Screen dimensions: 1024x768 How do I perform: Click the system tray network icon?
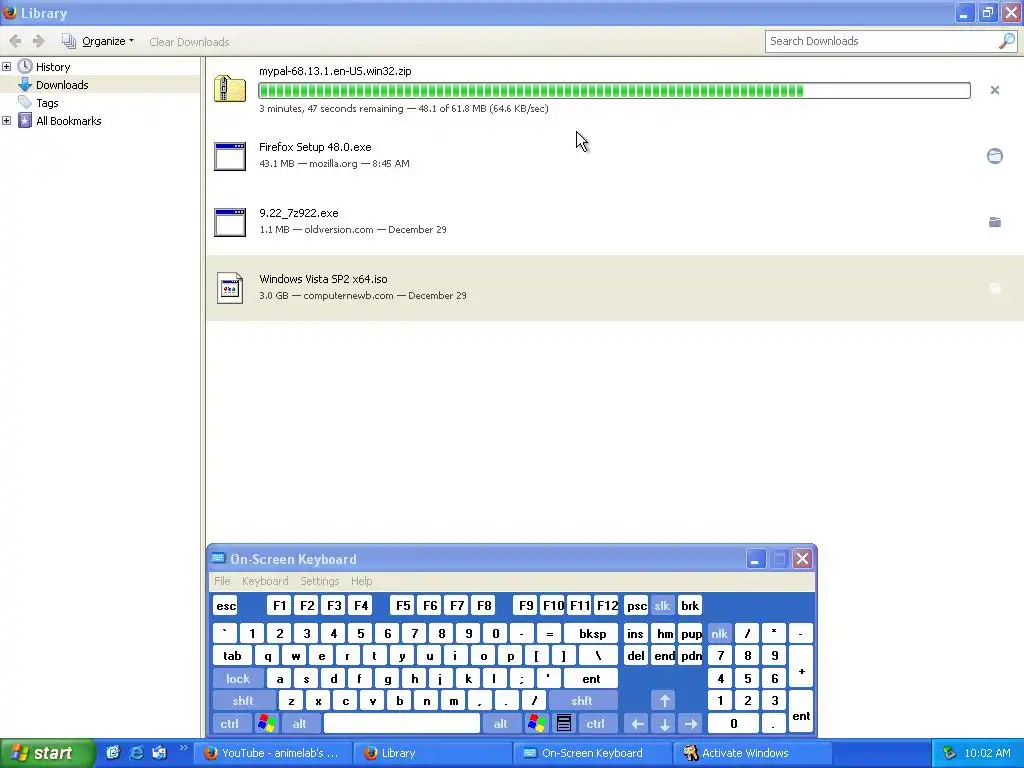[949, 753]
